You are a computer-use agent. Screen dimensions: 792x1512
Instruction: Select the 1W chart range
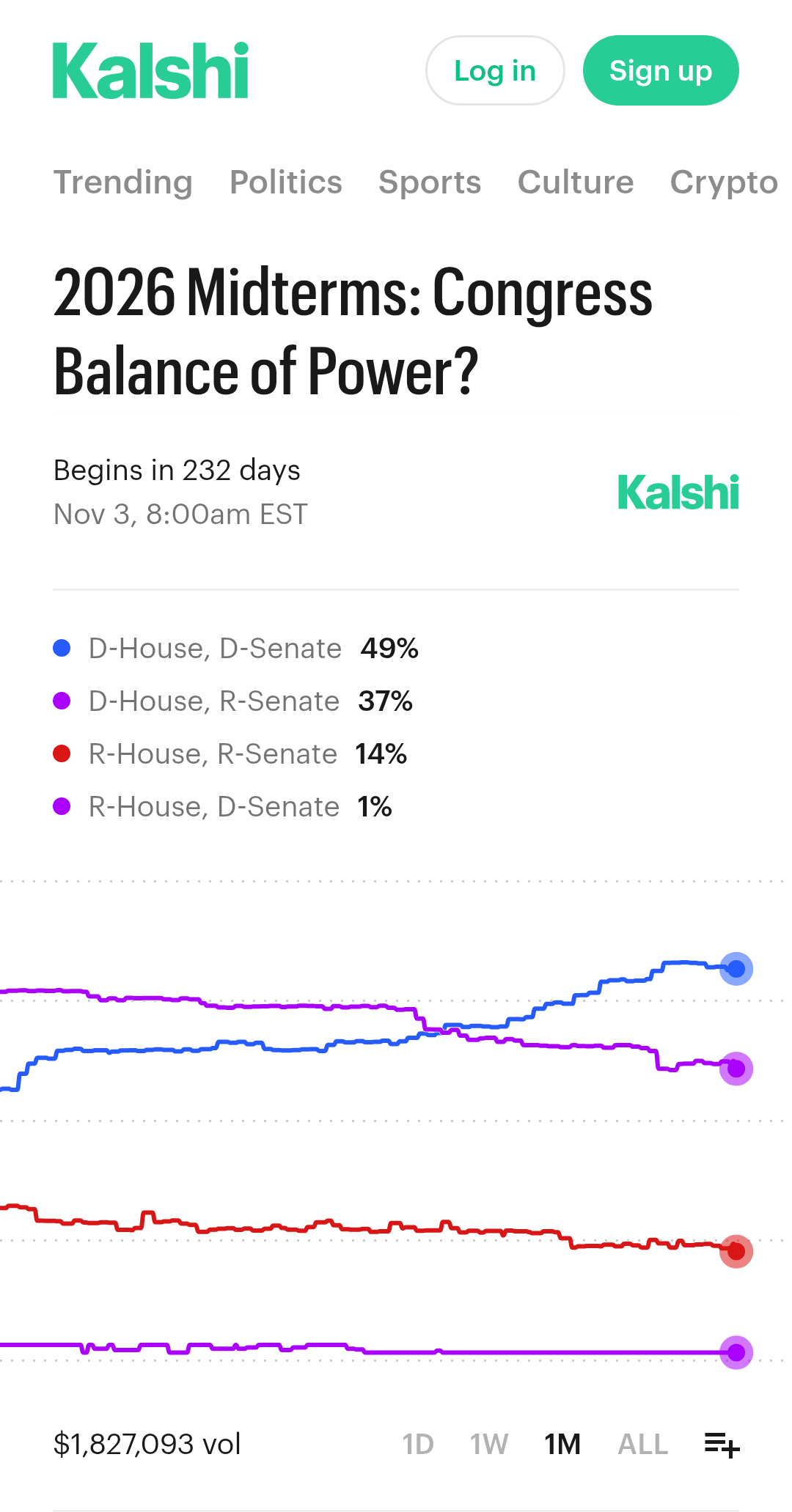click(x=489, y=1445)
